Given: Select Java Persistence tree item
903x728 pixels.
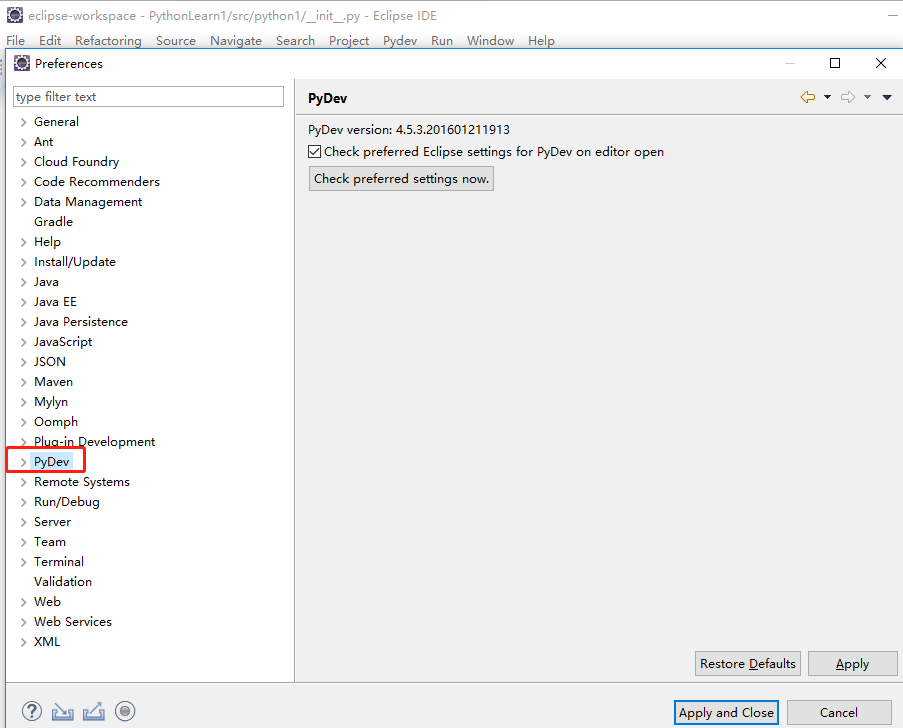Looking at the screenshot, I should [x=81, y=321].
